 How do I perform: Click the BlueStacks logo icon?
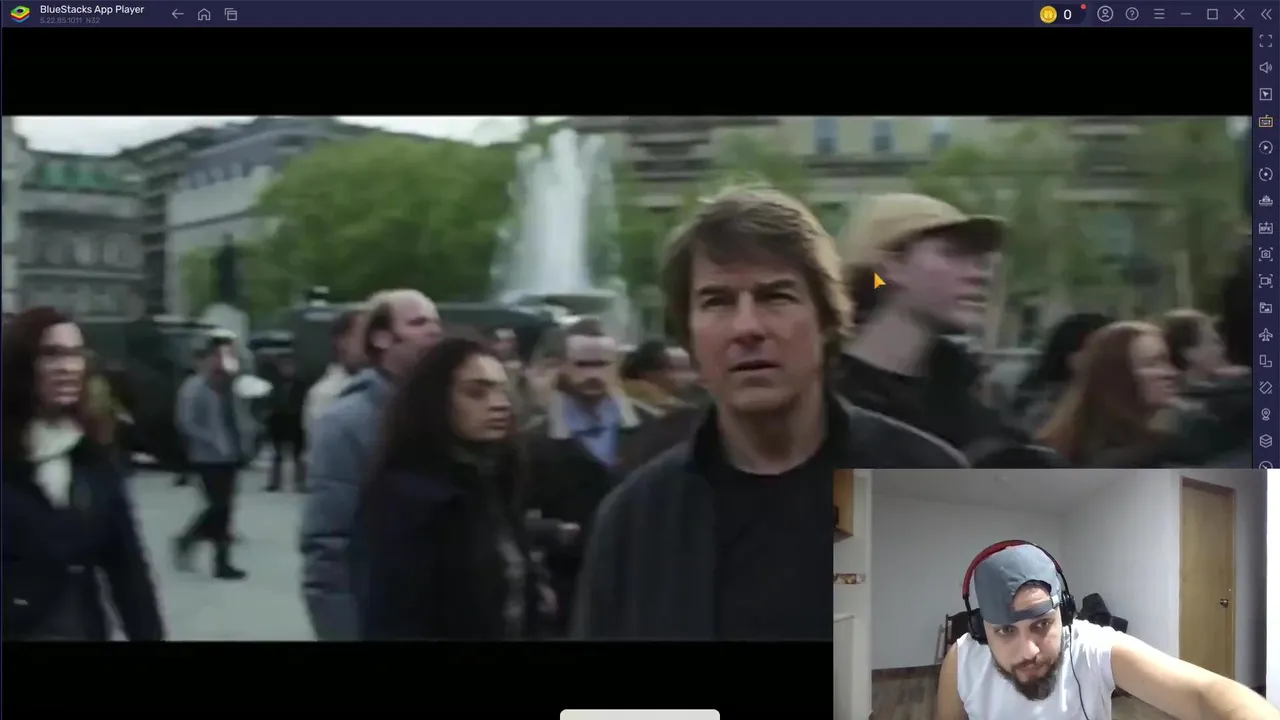click(x=20, y=14)
